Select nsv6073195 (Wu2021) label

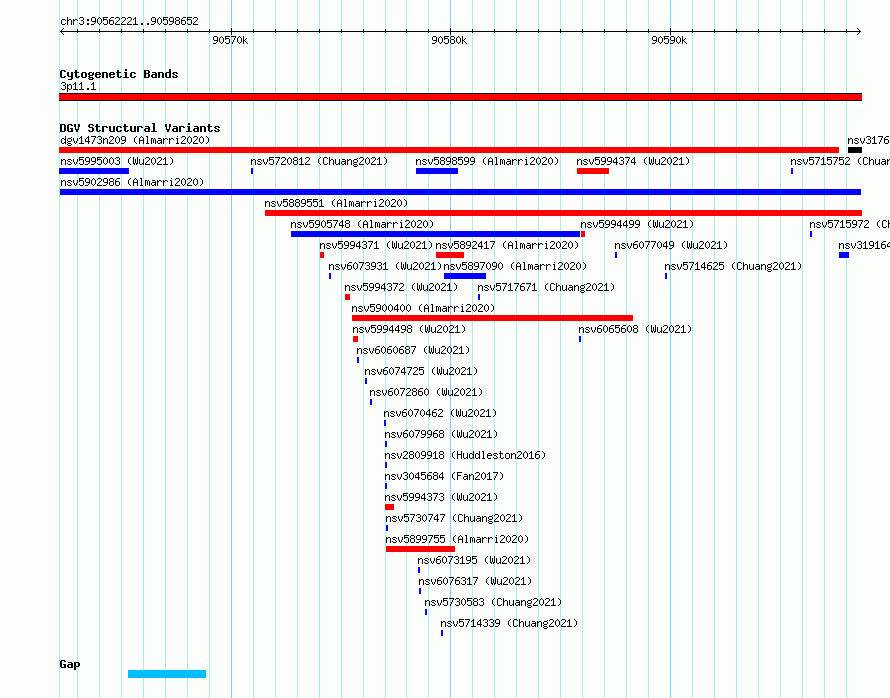coord(475,560)
